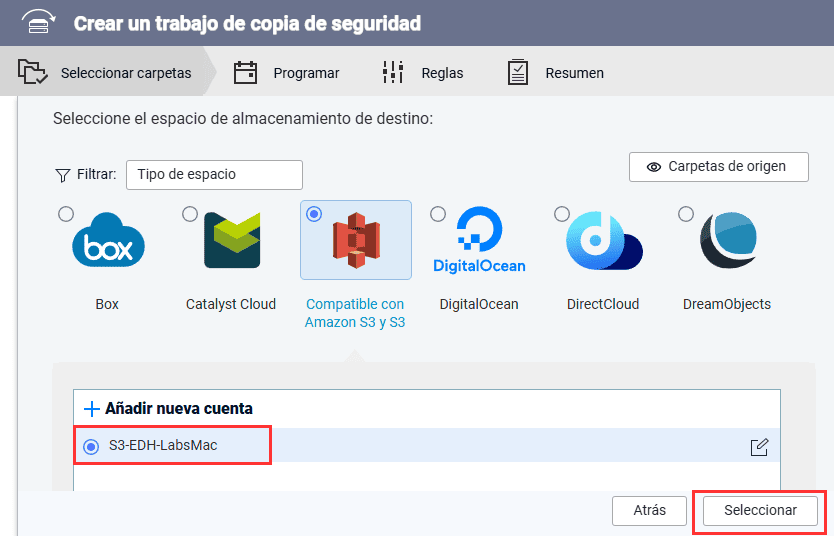Choose the S3-EDH-LabsMac account radio button
The height and width of the screenshot is (536, 834).
point(92,446)
